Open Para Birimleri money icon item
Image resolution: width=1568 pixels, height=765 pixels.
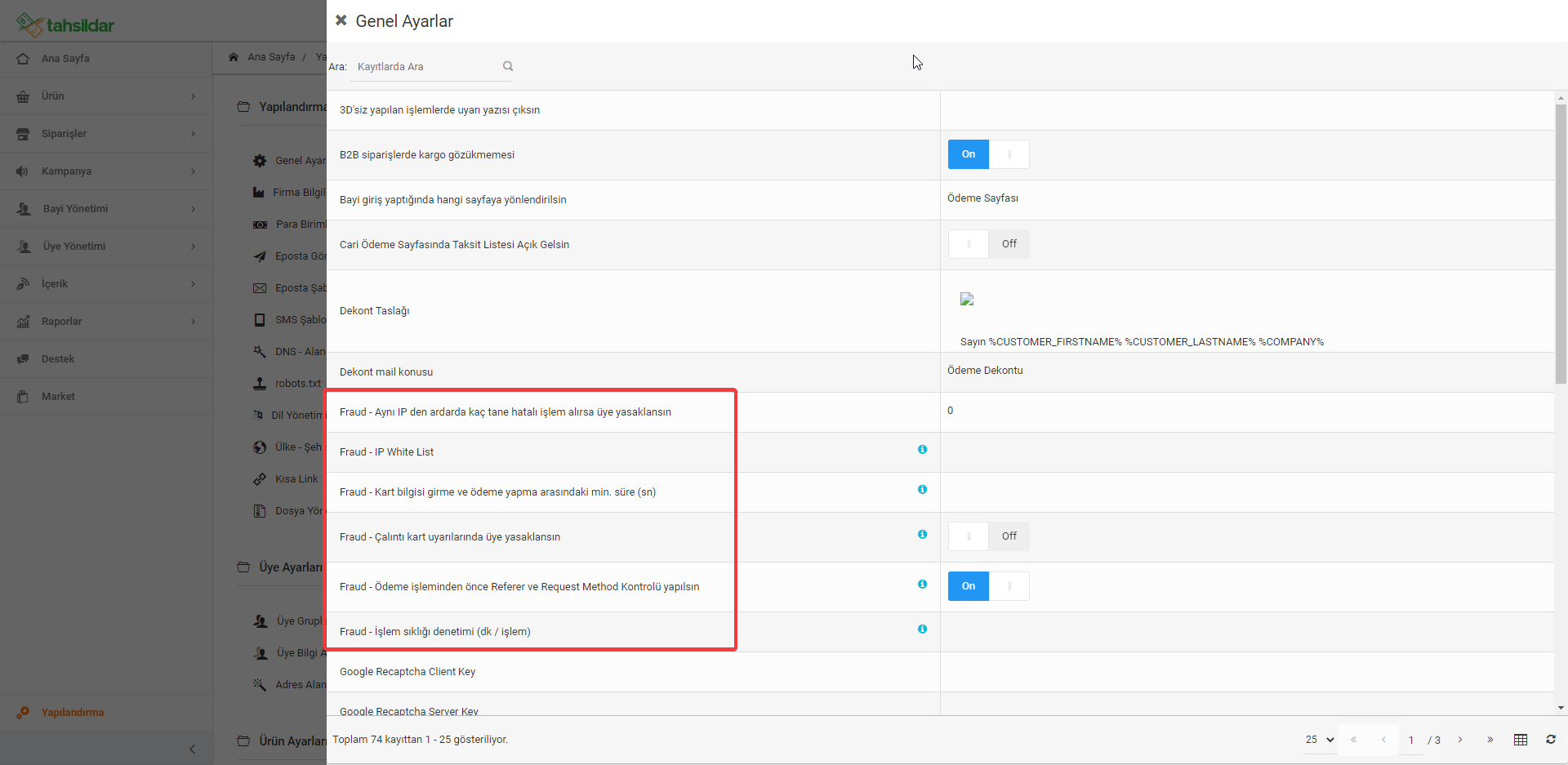(x=289, y=225)
